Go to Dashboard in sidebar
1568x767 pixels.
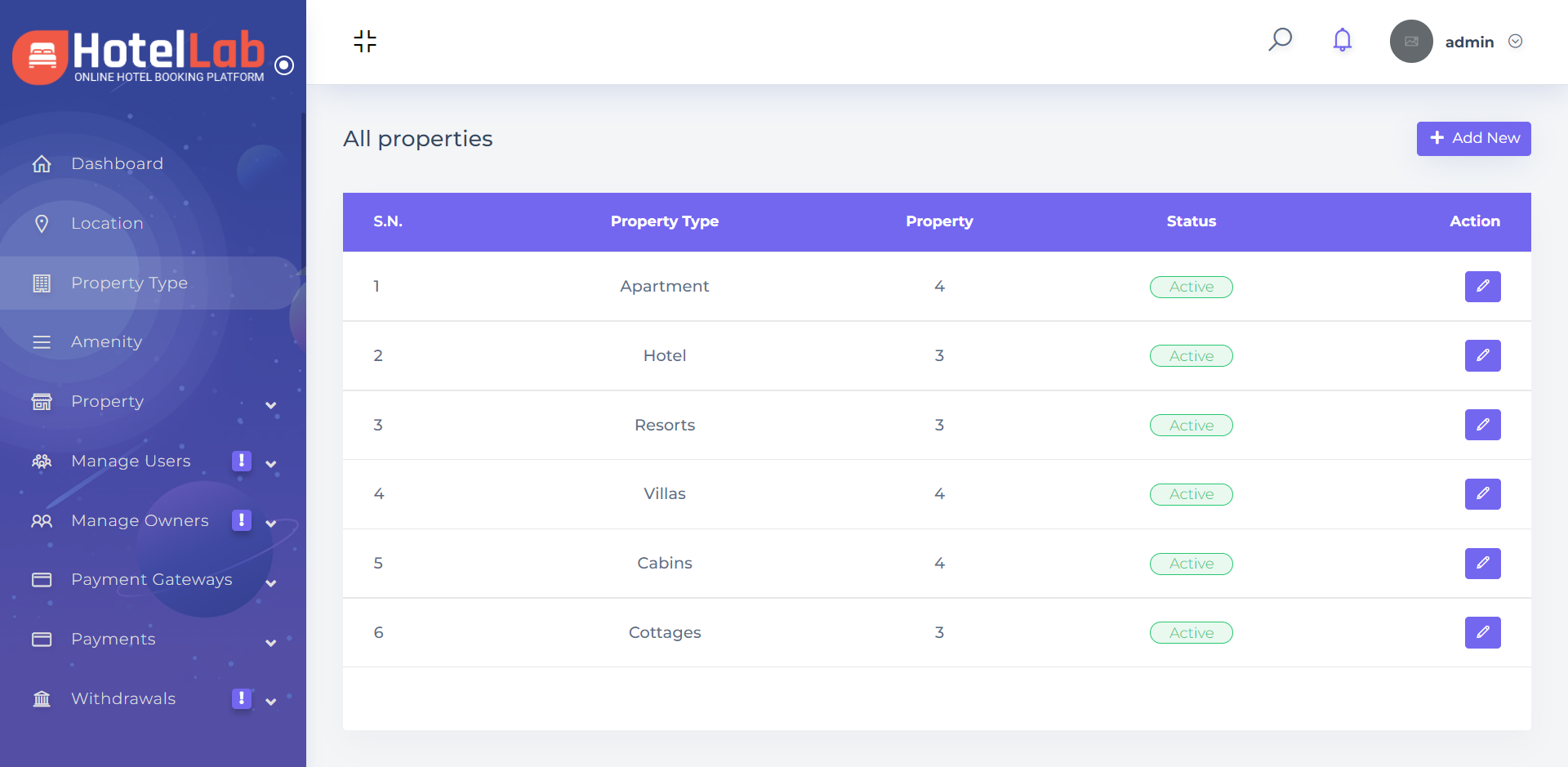point(117,164)
